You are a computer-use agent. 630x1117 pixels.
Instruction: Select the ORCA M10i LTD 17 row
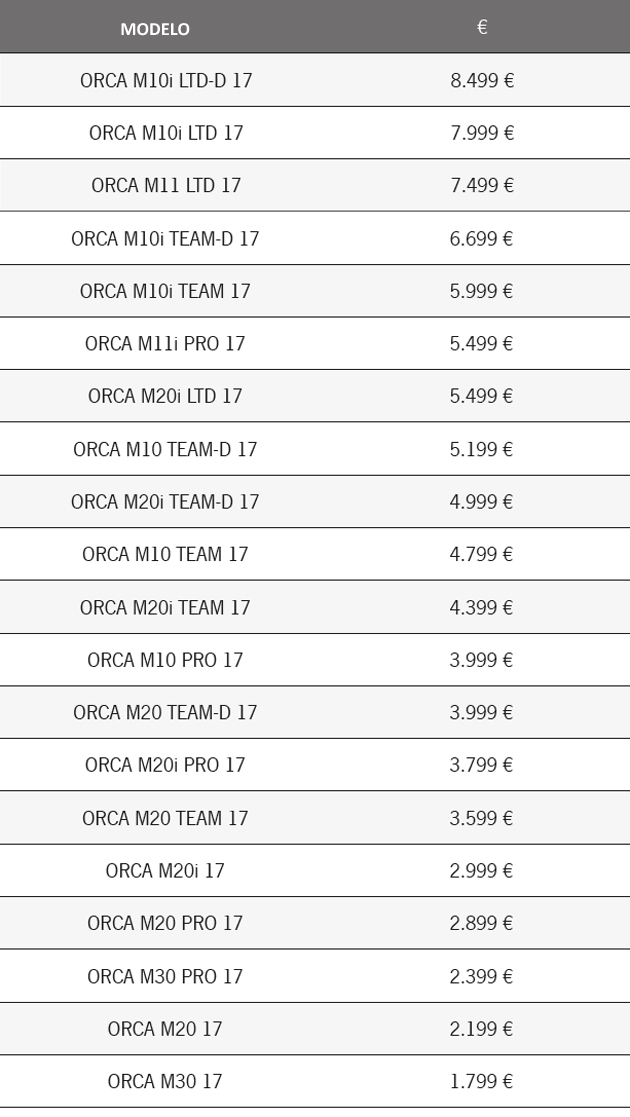[315, 133]
